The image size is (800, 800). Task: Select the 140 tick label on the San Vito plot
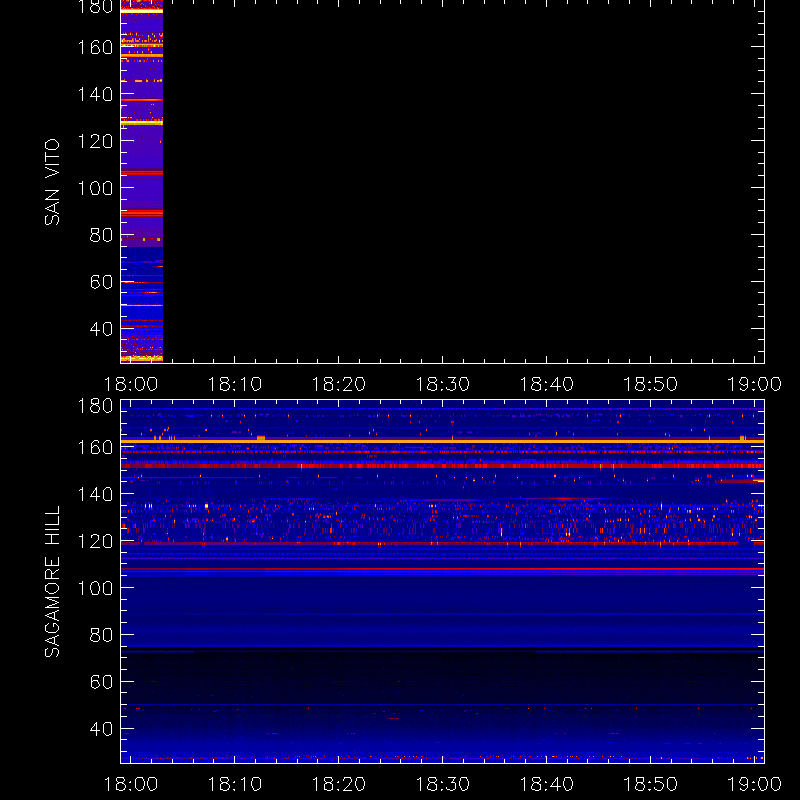(95, 94)
